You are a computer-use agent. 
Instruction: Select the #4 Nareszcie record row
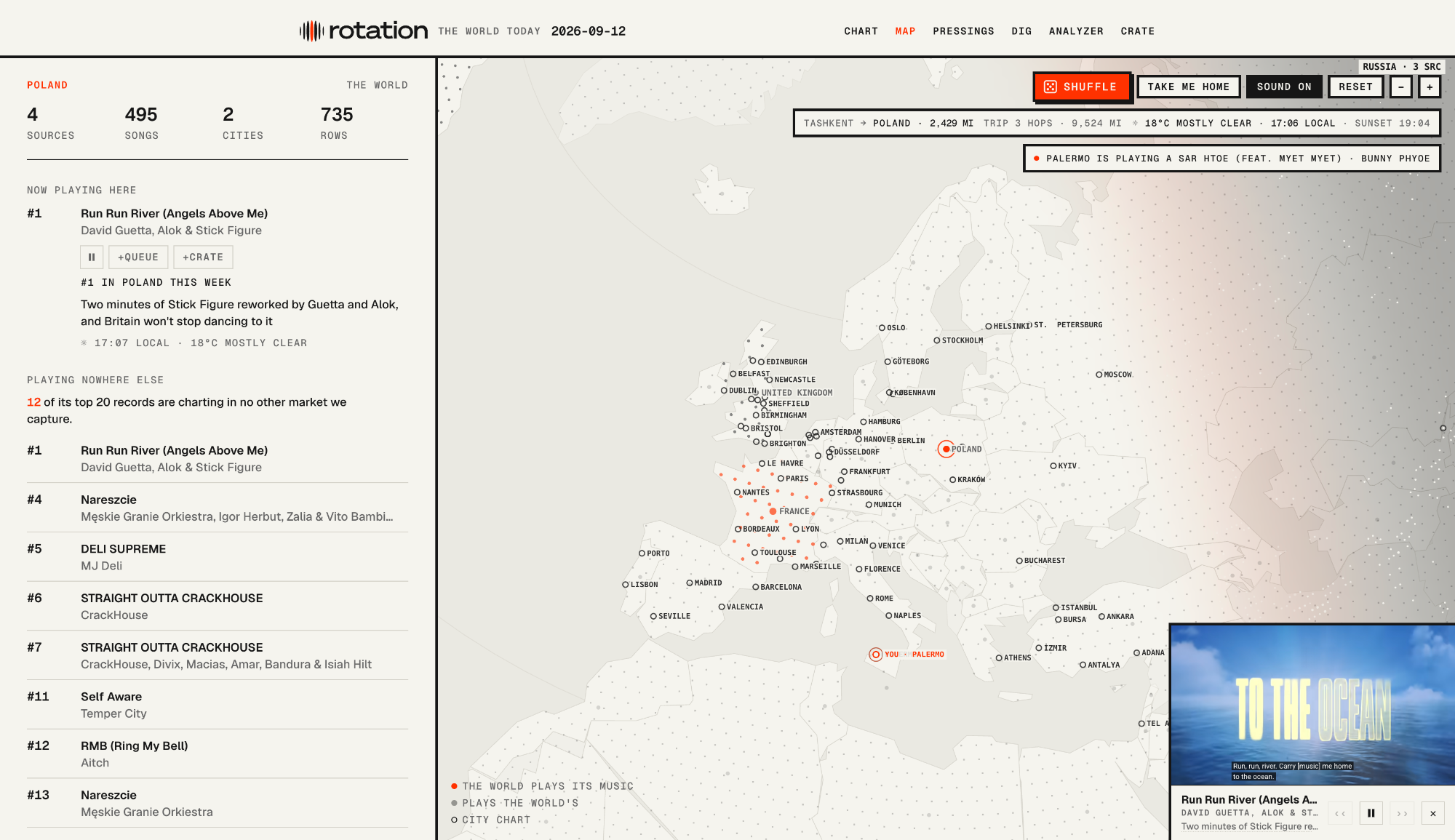coord(218,508)
